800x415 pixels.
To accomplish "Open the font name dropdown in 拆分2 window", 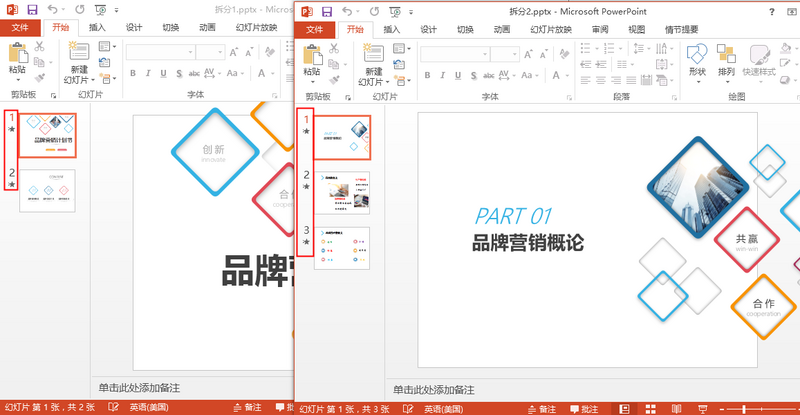I will pyautogui.click(x=485, y=54).
